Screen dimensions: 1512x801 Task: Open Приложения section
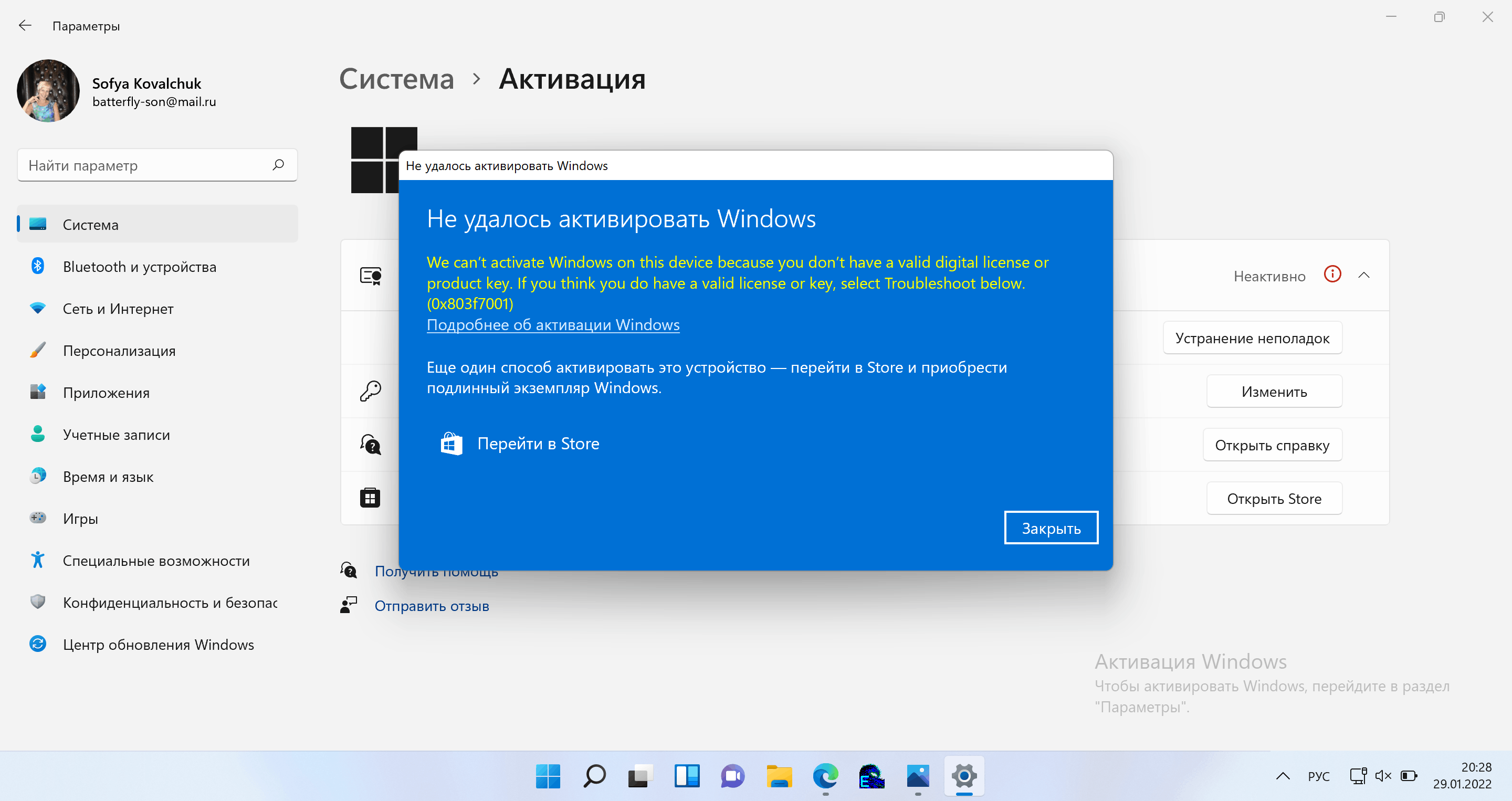coord(157,392)
